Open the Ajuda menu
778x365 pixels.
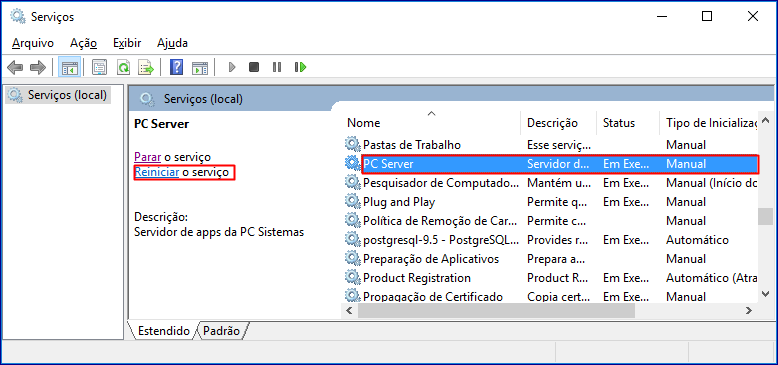(x=172, y=43)
